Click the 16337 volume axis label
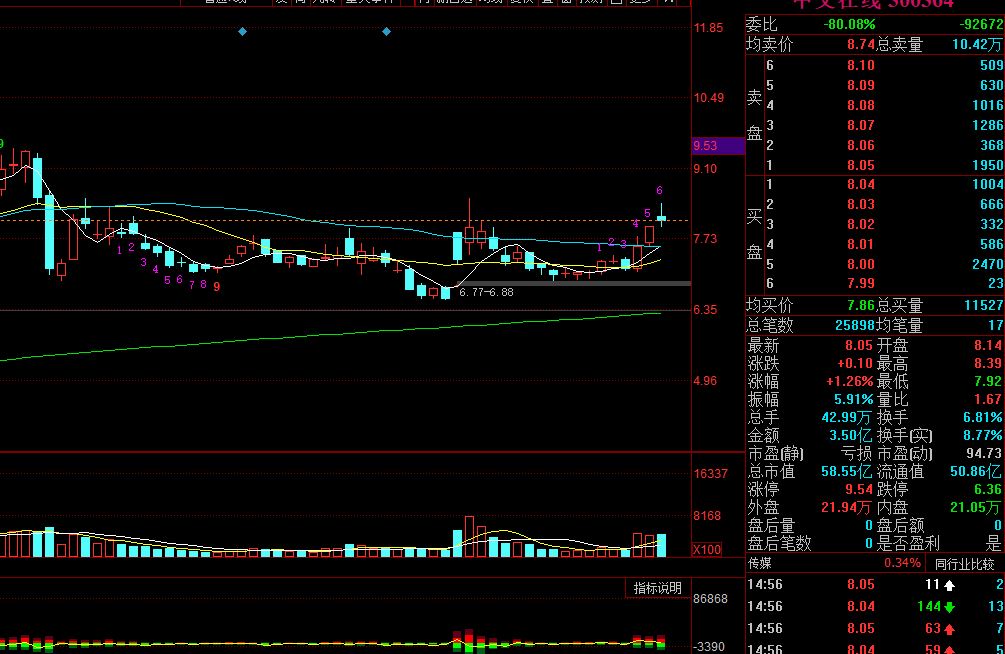This screenshot has width=1005, height=654. (x=711, y=474)
